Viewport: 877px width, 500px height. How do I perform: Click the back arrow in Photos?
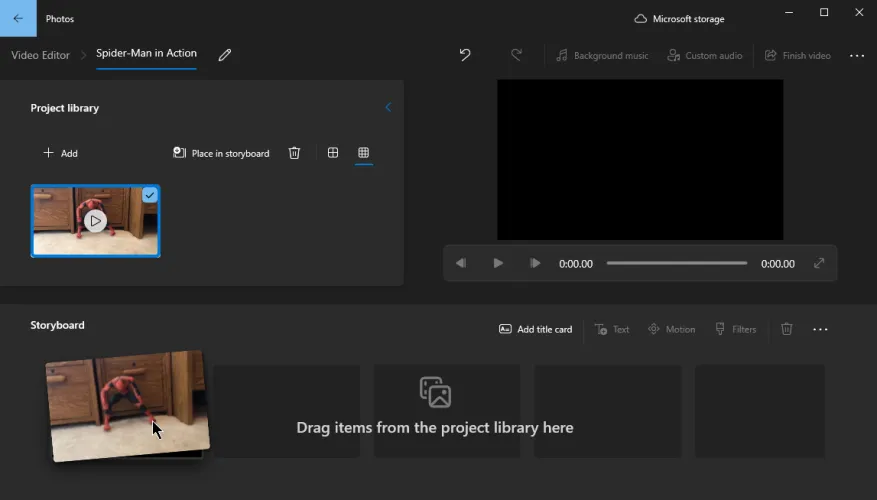coord(18,18)
